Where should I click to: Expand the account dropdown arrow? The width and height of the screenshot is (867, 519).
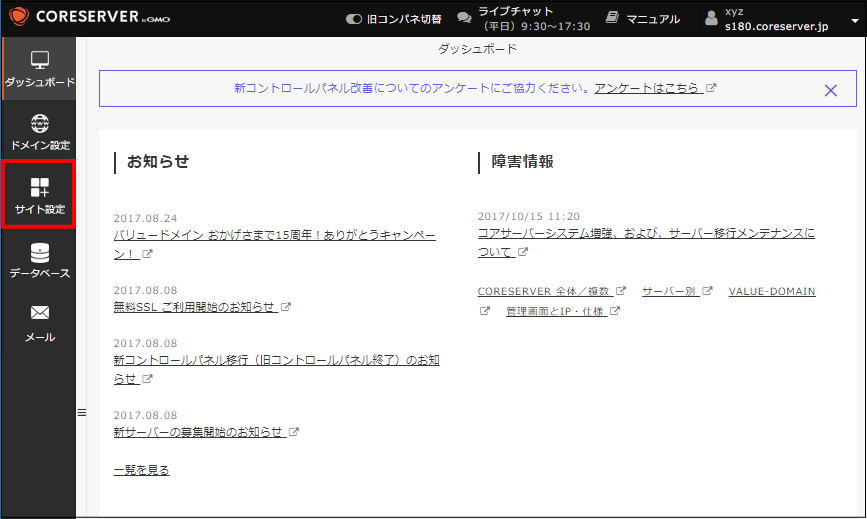[855, 20]
